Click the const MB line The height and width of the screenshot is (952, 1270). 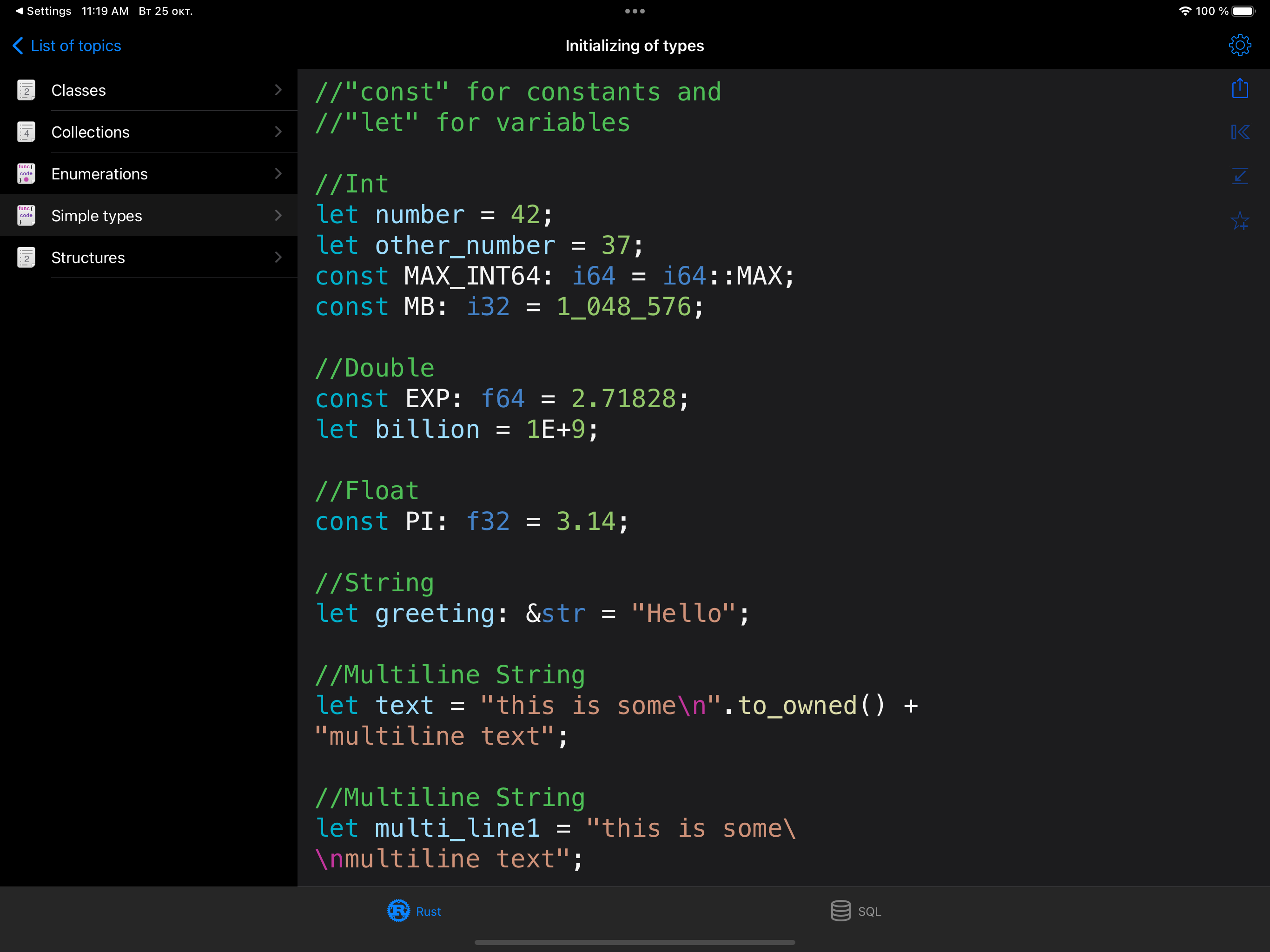pyautogui.click(x=509, y=307)
